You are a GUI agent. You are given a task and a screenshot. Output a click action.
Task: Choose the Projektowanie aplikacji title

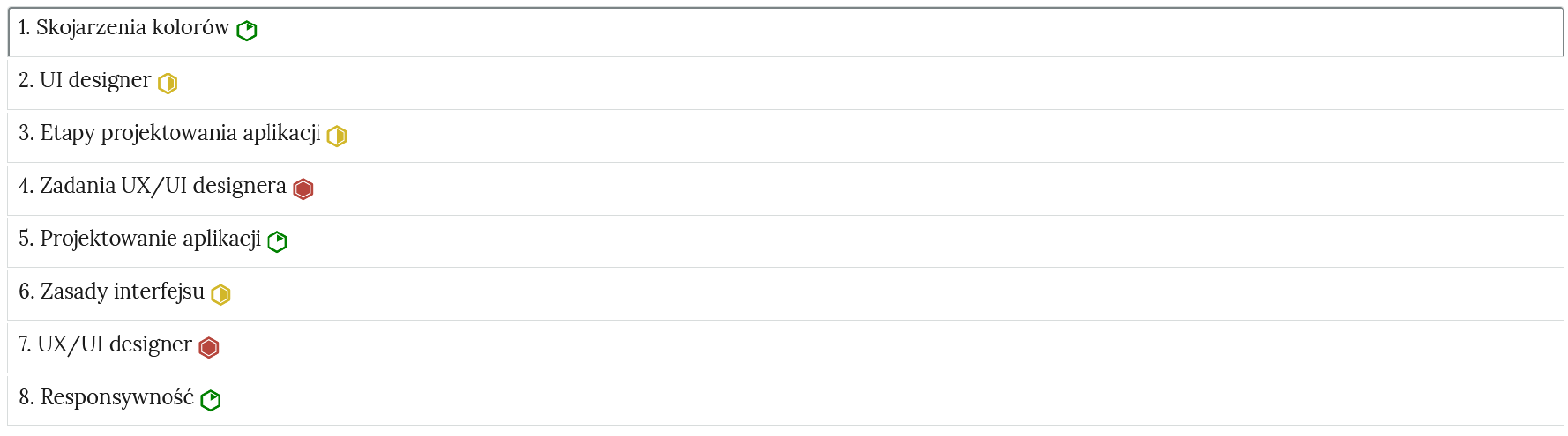pyautogui.click(x=150, y=239)
